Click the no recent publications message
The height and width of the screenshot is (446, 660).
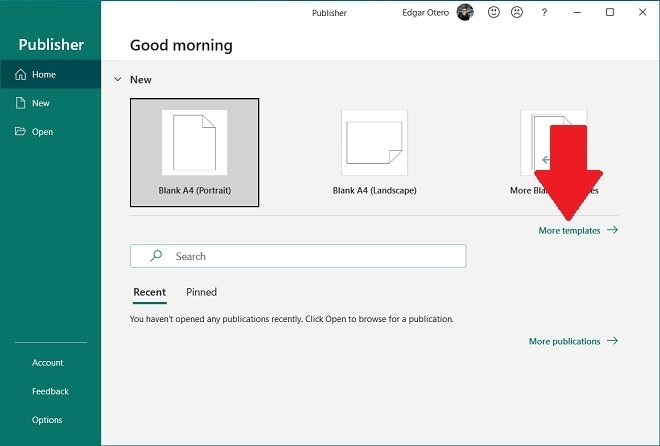292,319
